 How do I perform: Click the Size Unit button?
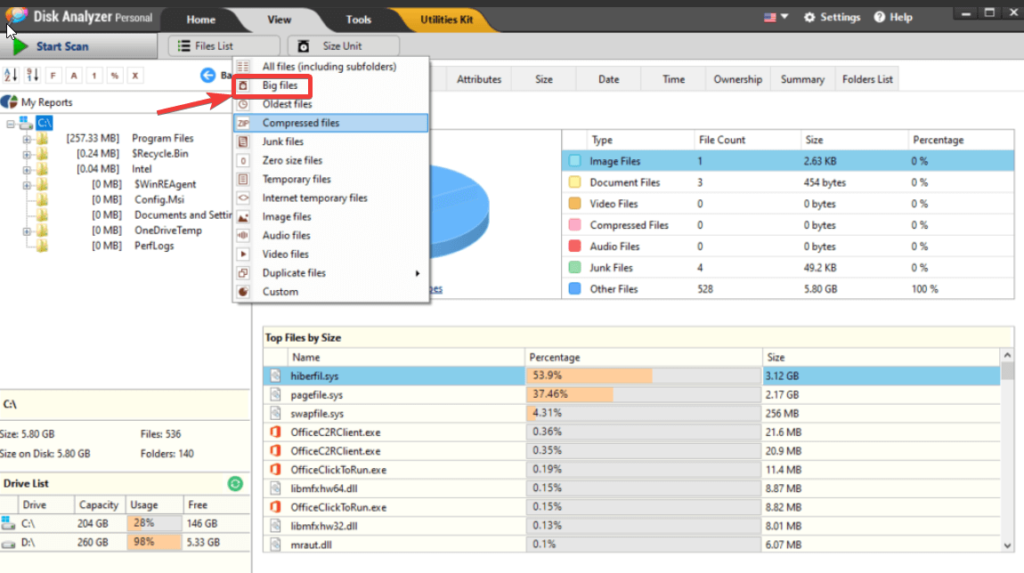344,46
